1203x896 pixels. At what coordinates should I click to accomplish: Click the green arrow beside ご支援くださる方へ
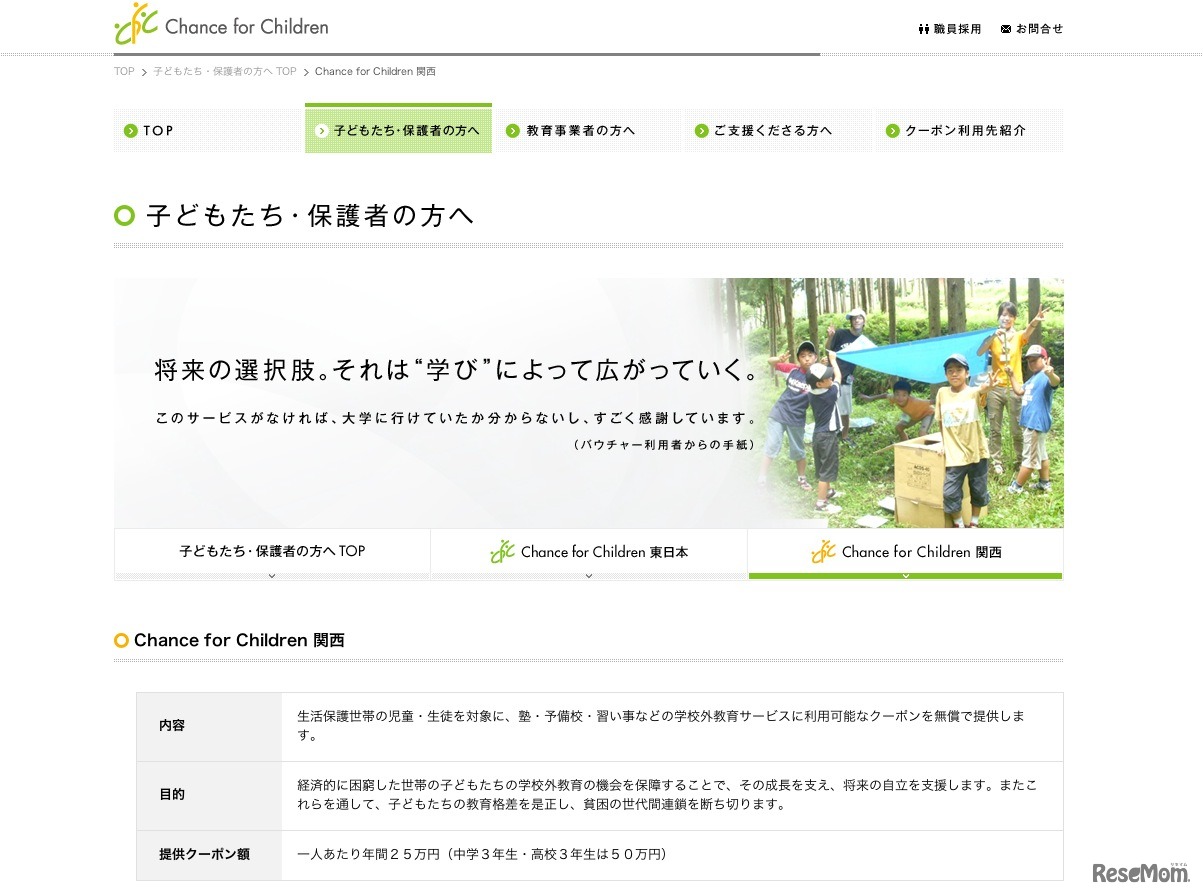pos(700,130)
